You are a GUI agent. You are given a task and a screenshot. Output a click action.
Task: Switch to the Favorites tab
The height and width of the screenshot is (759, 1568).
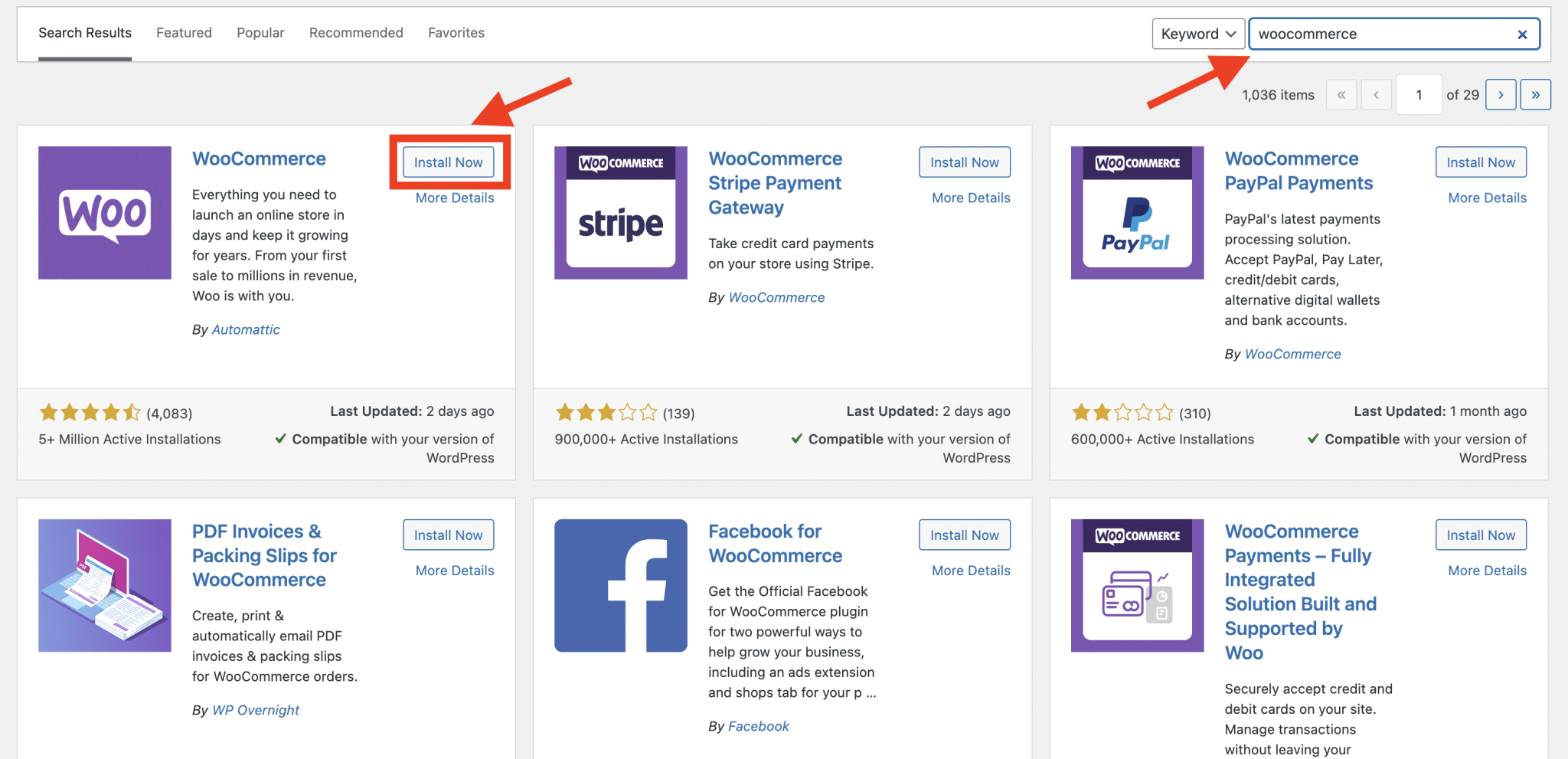point(456,33)
